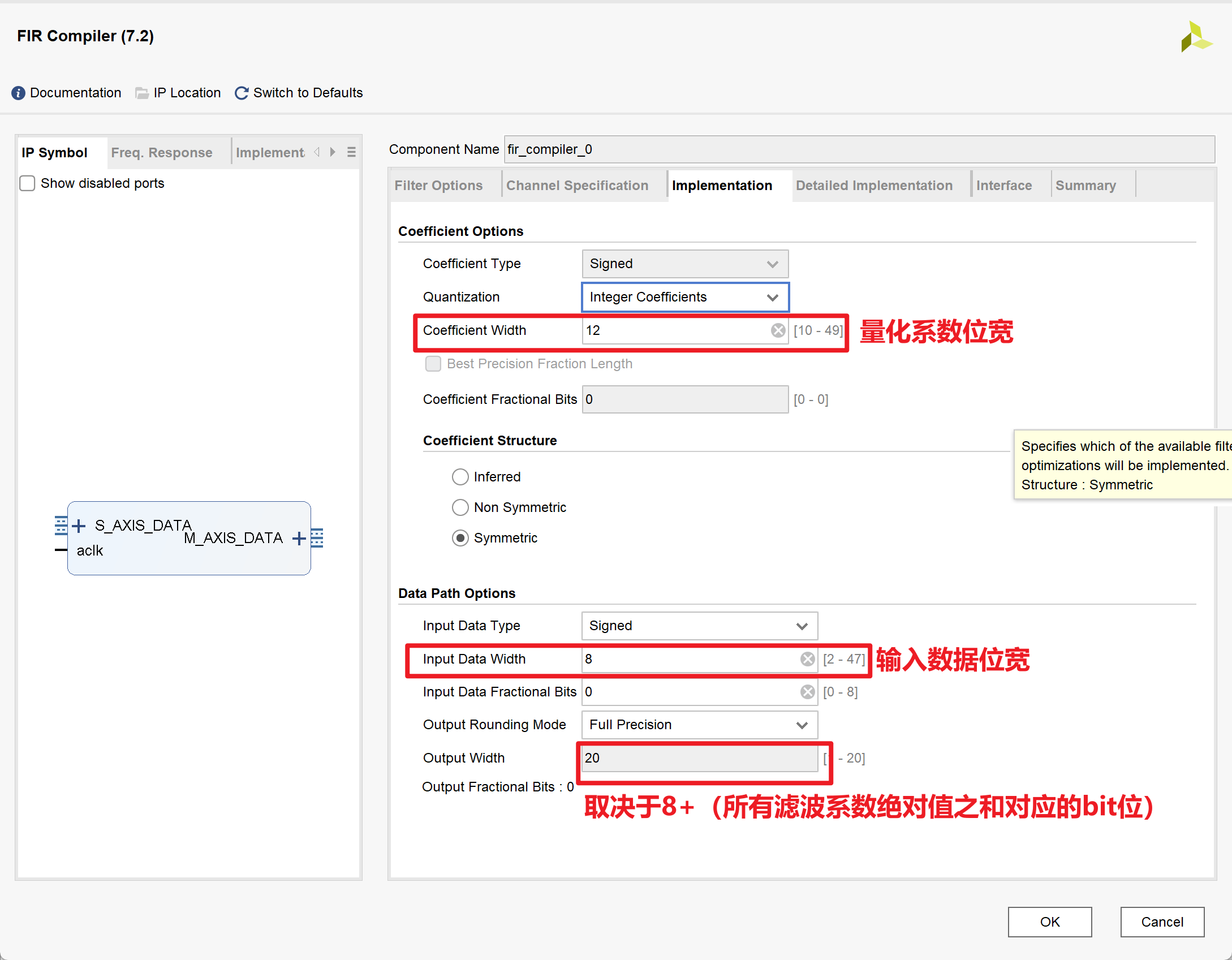
Task: Click the Input Data Fractional Bits field
Action: tap(700, 692)
